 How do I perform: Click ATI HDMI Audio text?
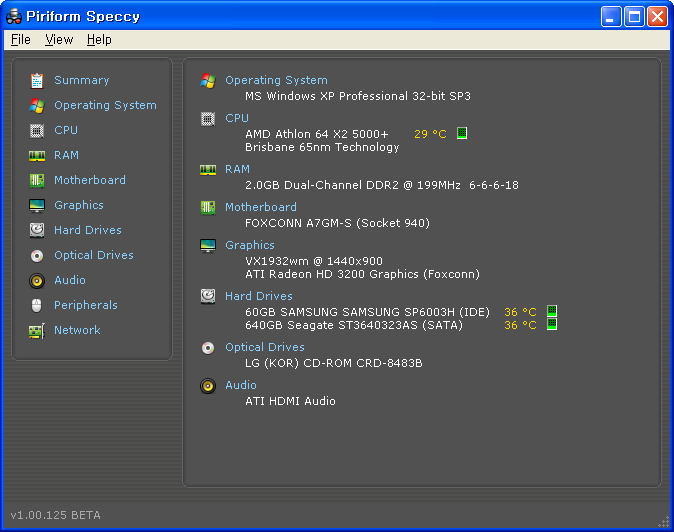[x=290, y=401]
